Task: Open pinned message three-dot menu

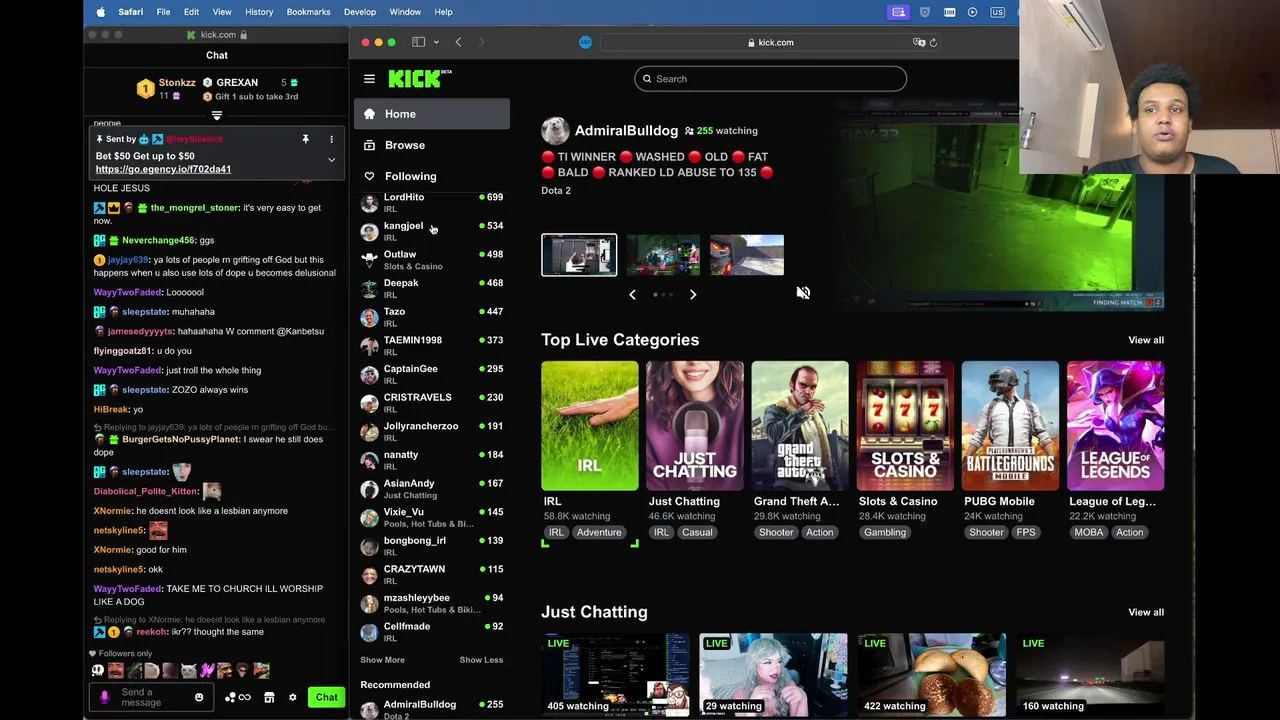Action: [331, 139]
